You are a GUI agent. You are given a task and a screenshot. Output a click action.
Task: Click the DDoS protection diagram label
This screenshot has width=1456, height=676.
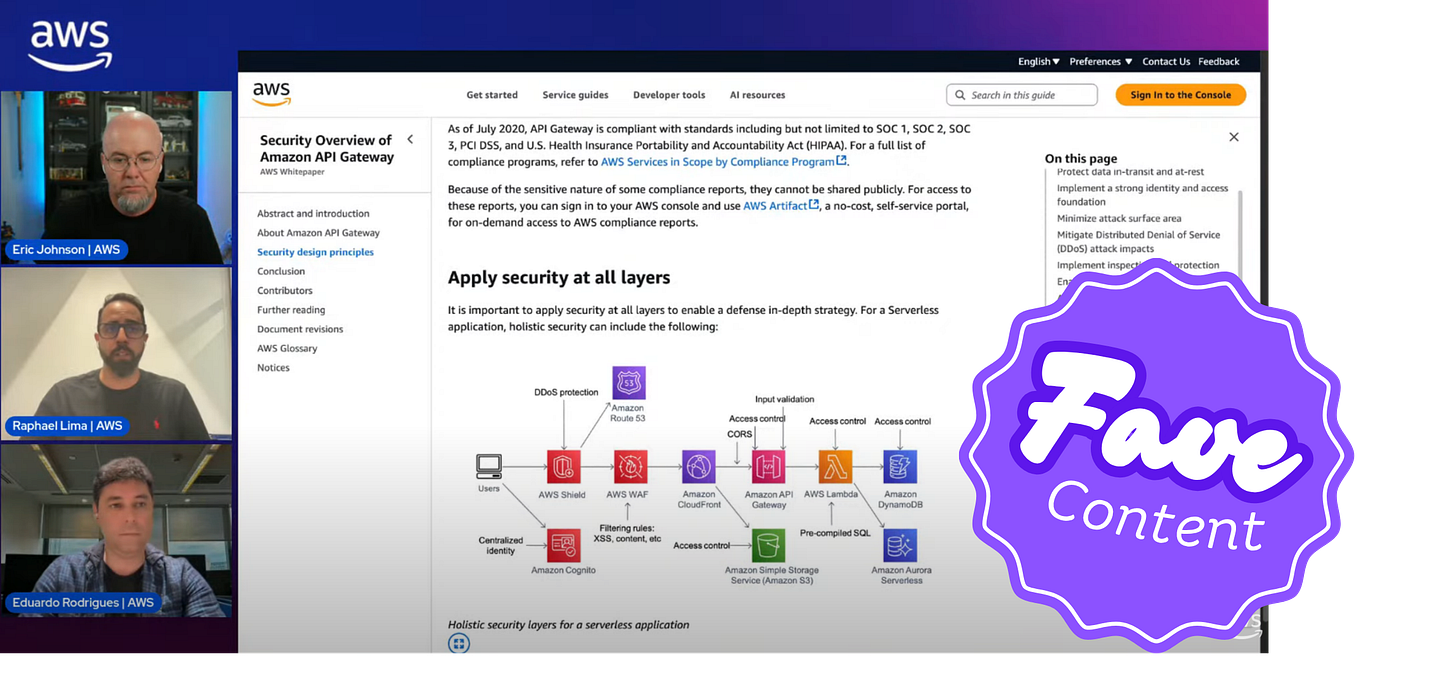(x=566, y=392)
